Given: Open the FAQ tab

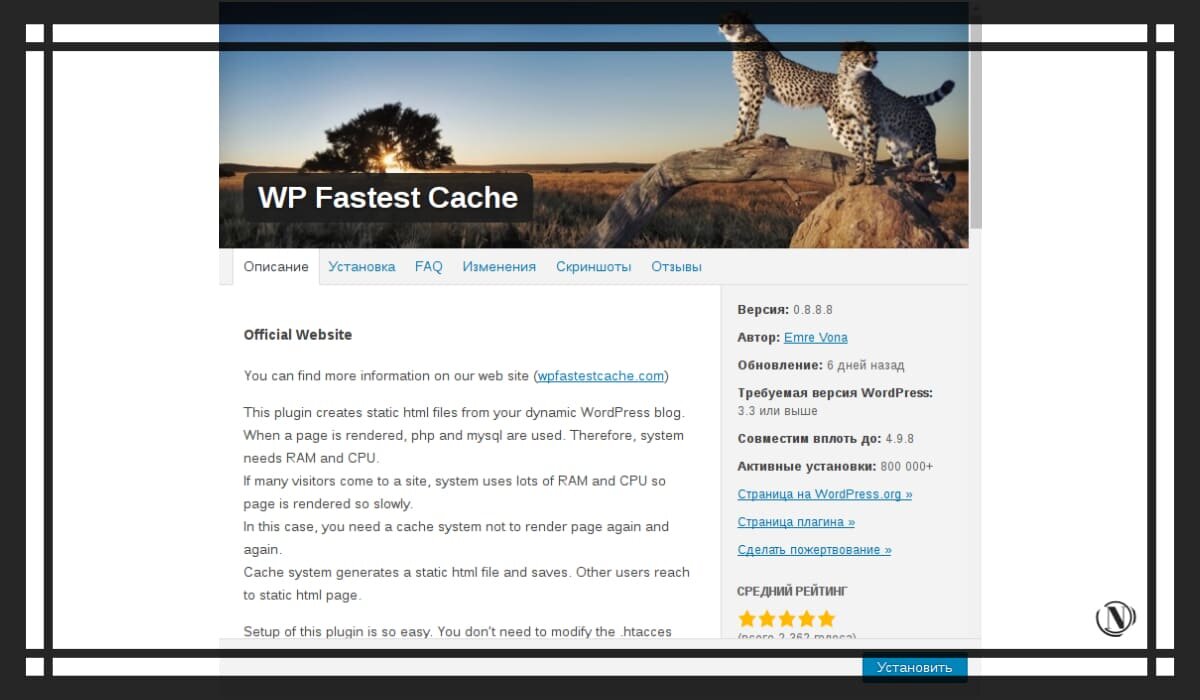Looking at the screenshot, I should 429,267.
